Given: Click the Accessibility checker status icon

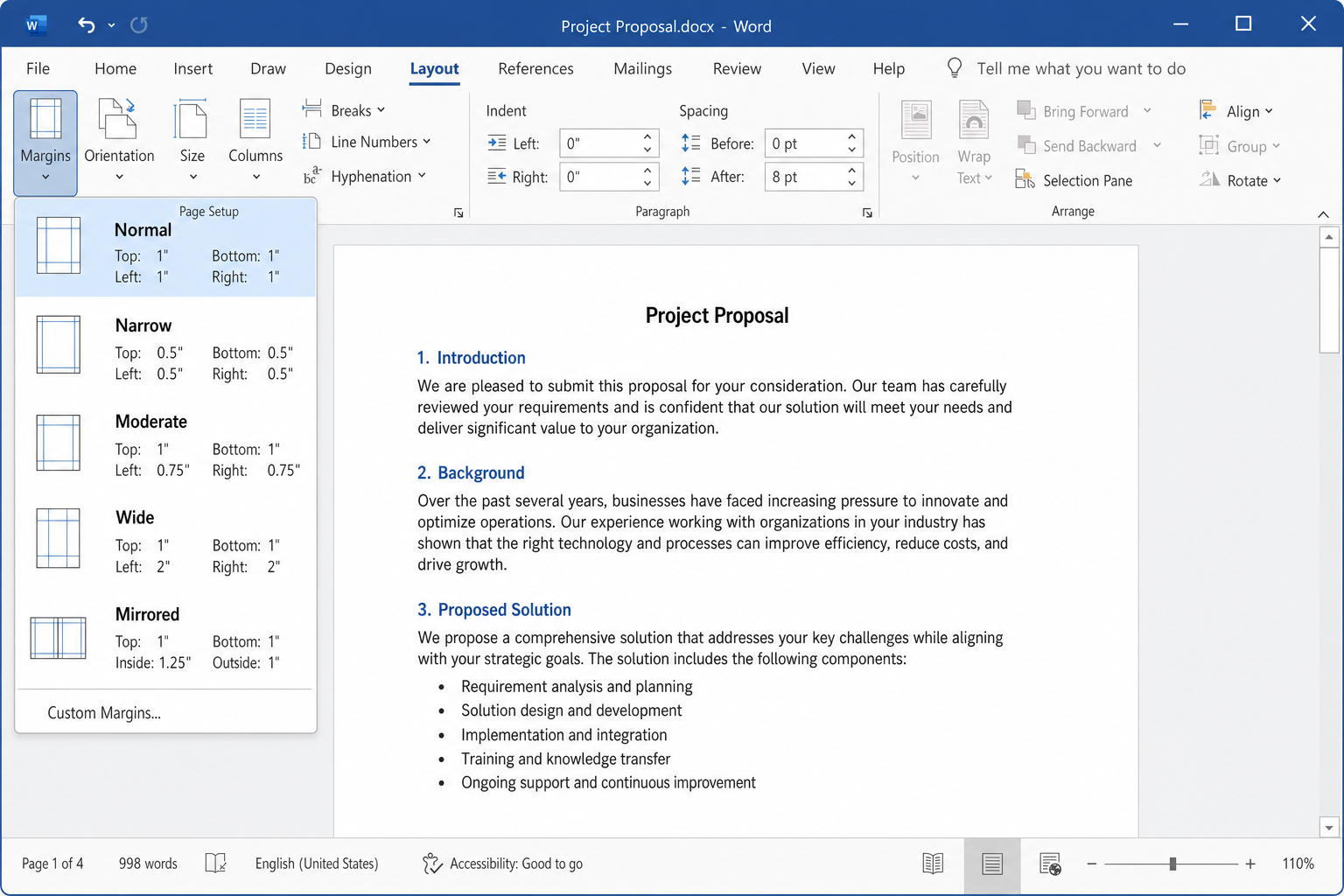Looking at the screenshot, I should coord(432,864).
